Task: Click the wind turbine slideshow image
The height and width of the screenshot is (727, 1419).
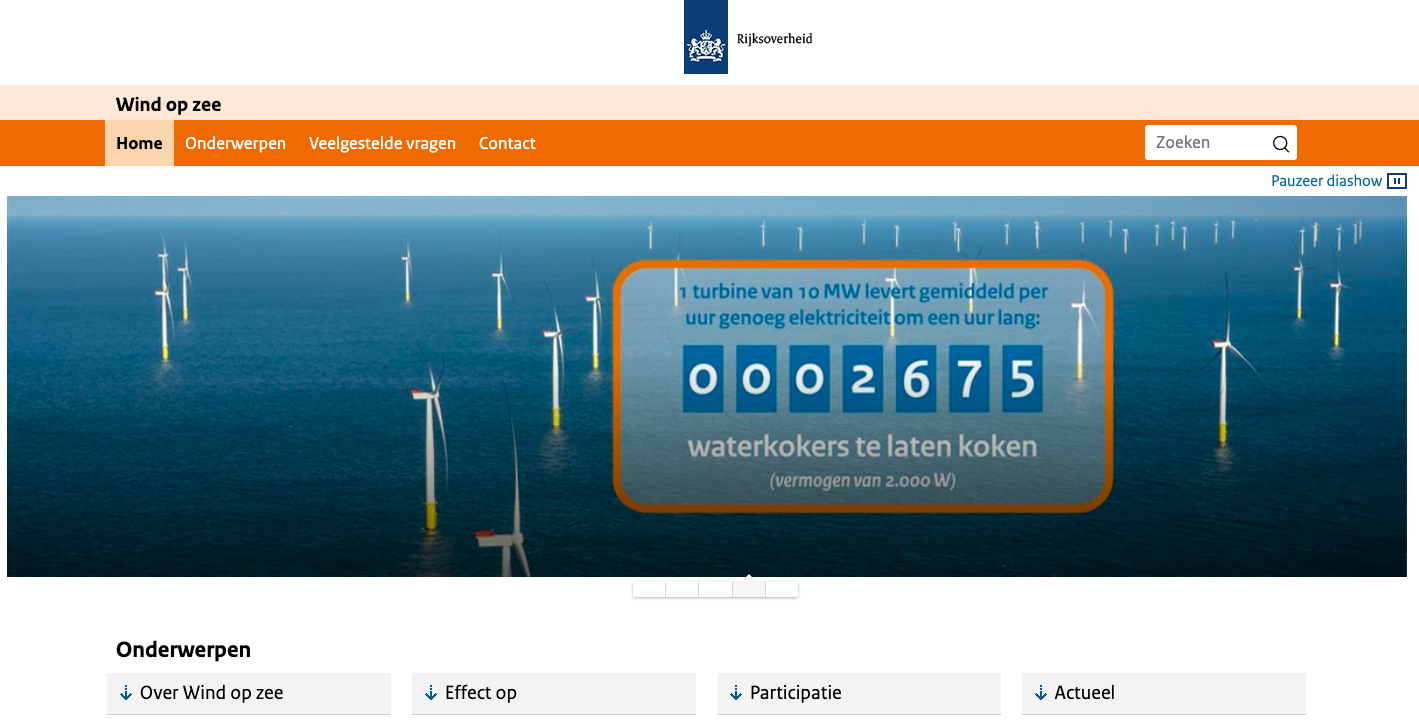Action: tap(707, 386)
